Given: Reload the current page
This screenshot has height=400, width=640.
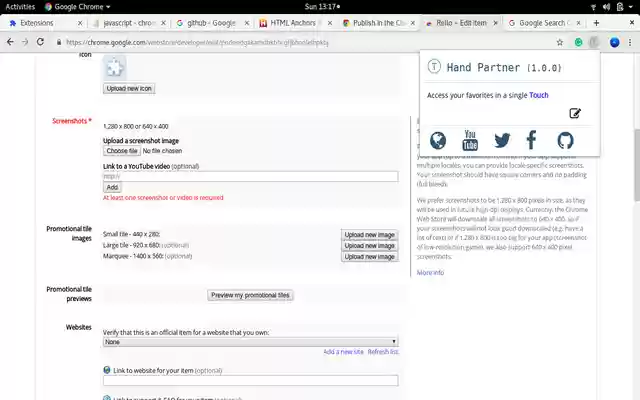Looking at the screenshot, I should pos(40,42).
